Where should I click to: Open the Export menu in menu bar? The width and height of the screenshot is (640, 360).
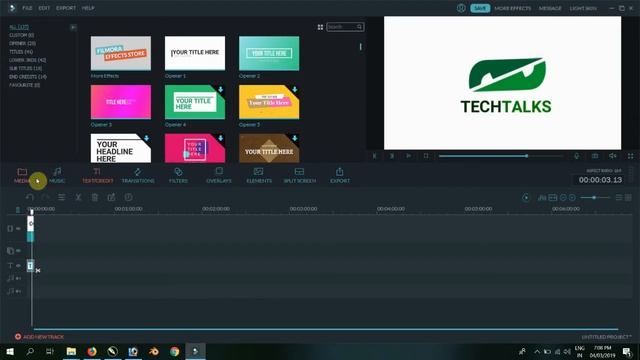66,8
